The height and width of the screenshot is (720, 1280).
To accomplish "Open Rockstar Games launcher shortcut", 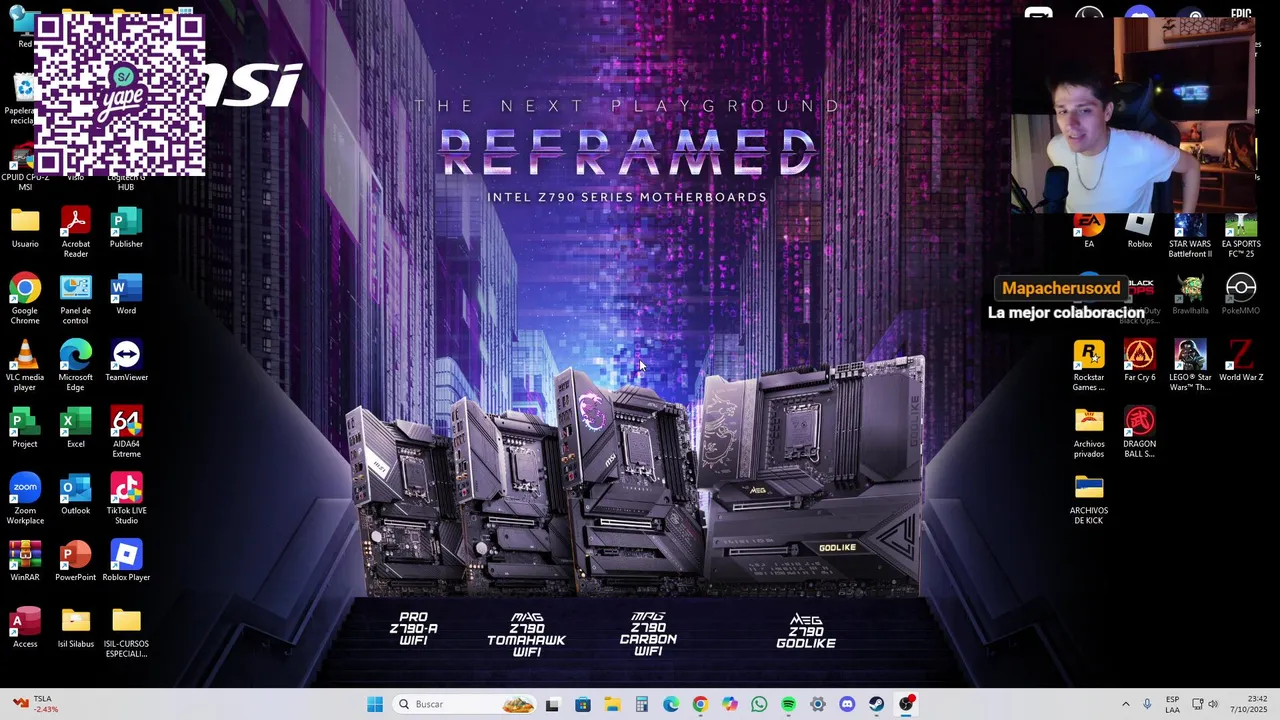I will pyautogui.click(x=1089, y=366).
